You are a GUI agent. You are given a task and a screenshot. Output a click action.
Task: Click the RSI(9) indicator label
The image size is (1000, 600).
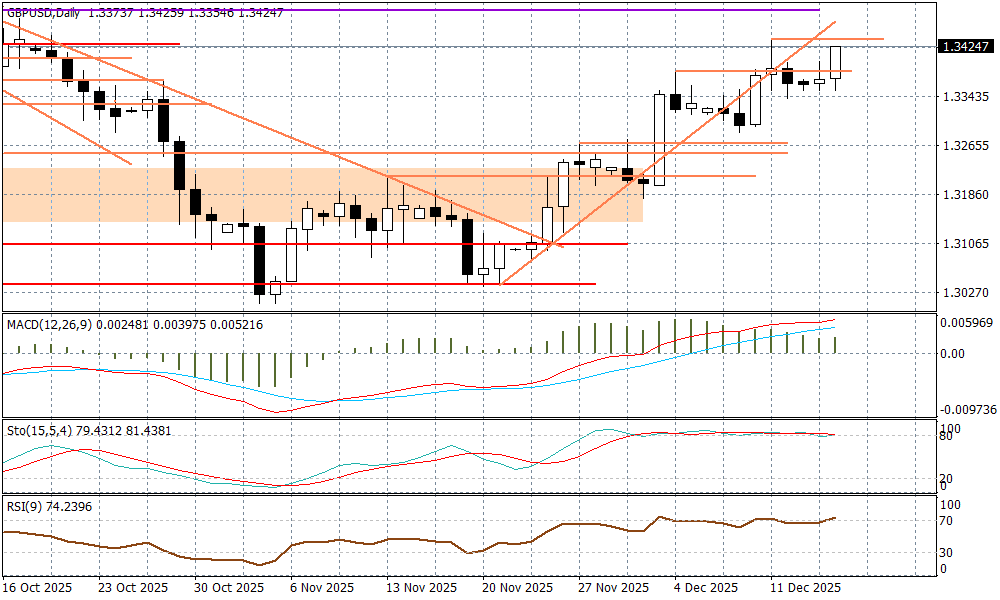coord(25,507)
